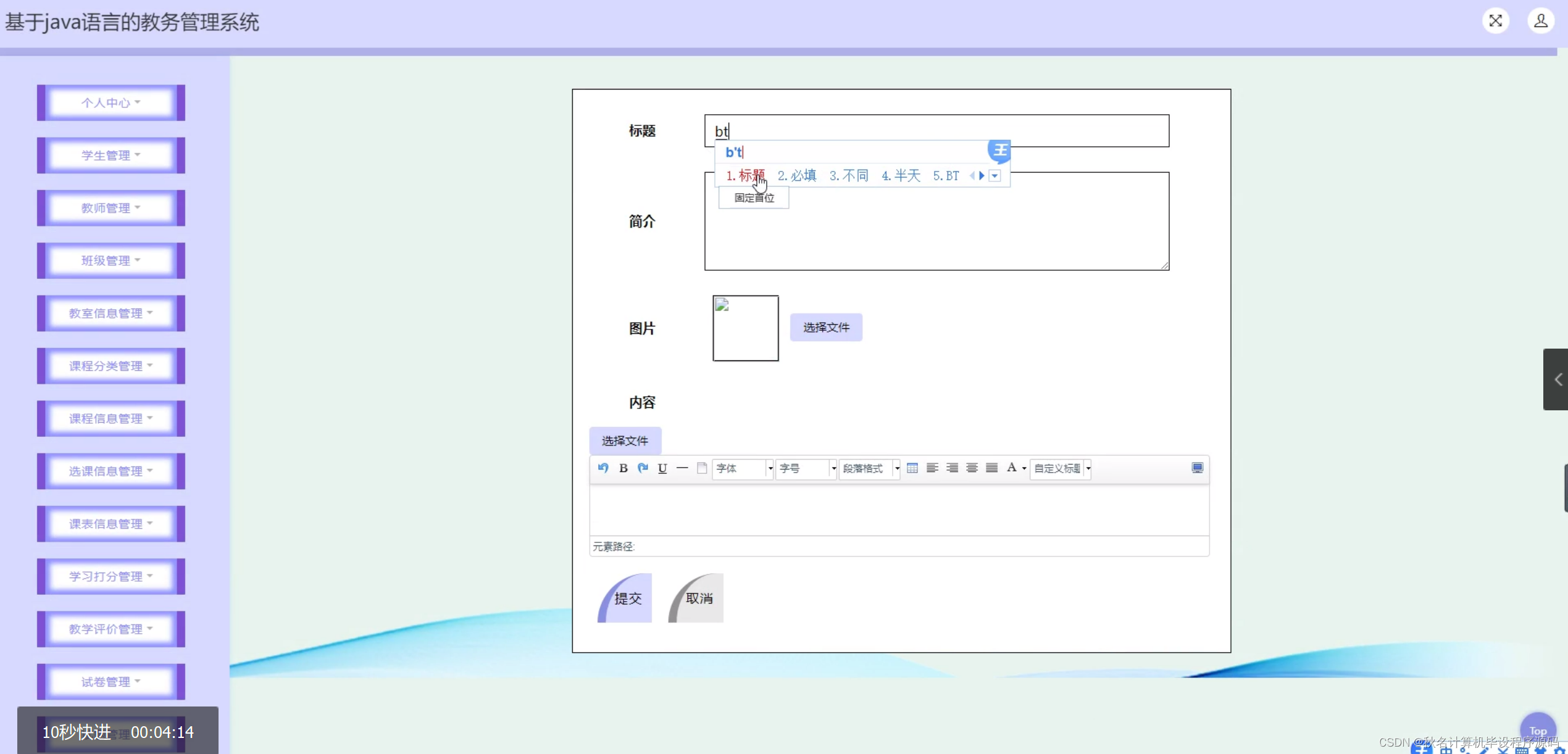Image resolution: width=1568 pixels, height=754 pixels.
Task: Apply bold formatting with the B icon
Action: click(x=623, y=468)
